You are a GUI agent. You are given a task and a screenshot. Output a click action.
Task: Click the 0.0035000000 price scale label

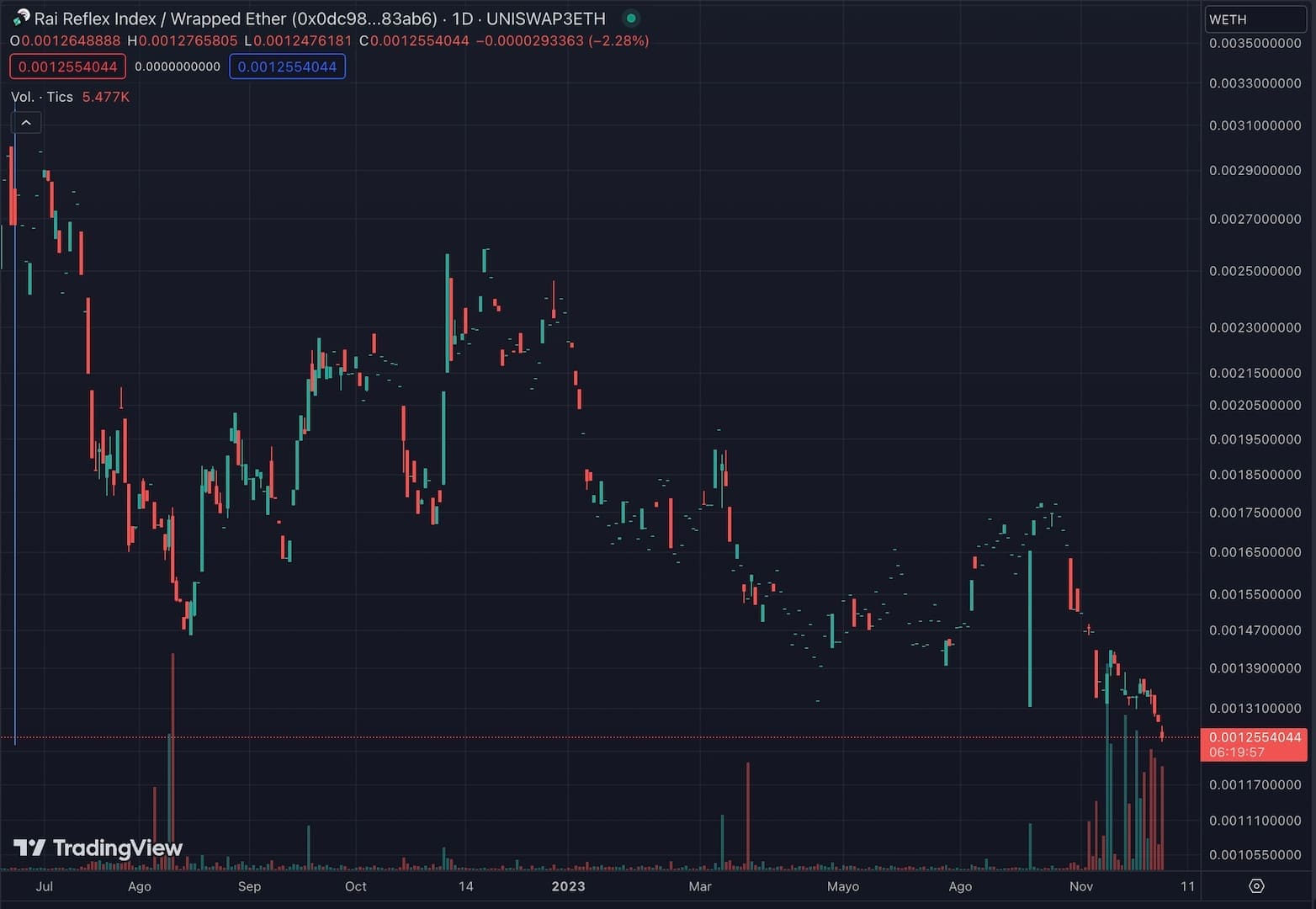tap(1255, 43)
